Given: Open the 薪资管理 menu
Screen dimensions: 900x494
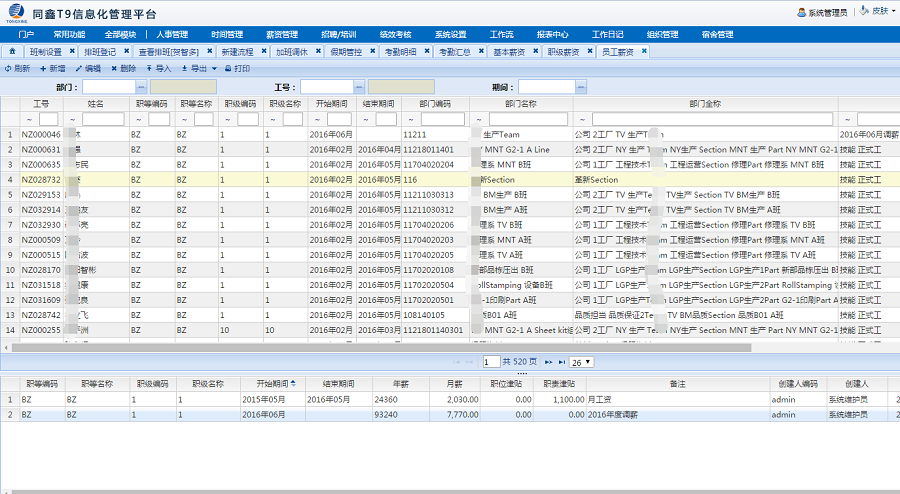Looking at the screenshot, I should pos(282,34).
